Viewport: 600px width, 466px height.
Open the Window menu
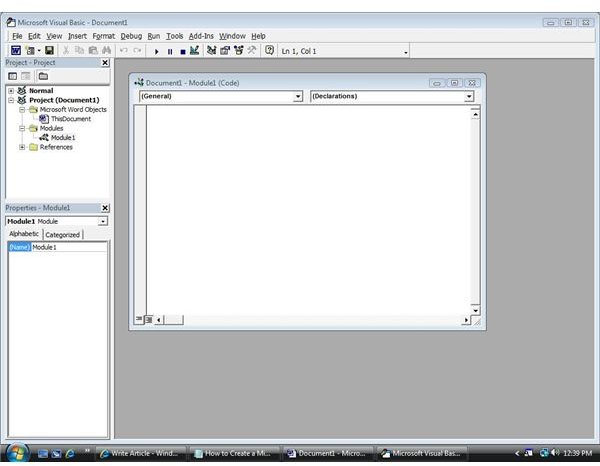click(232, 36)
